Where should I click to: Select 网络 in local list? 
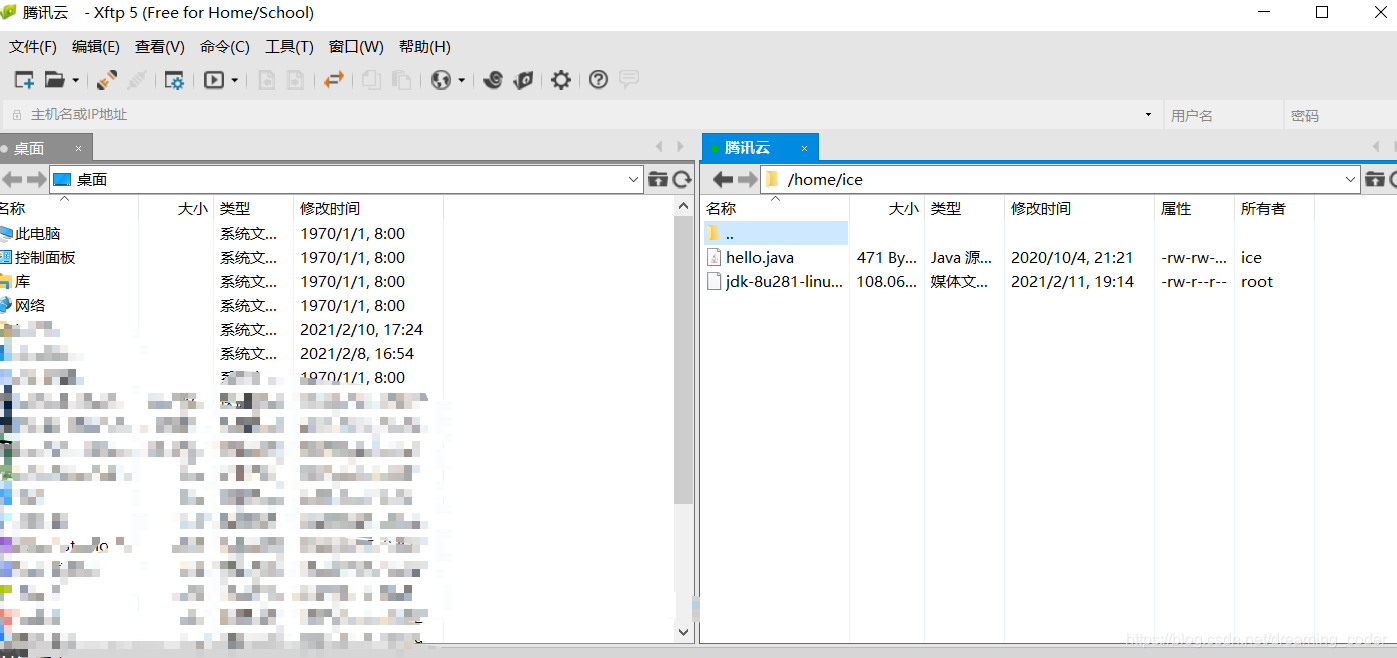coord(30,306)
